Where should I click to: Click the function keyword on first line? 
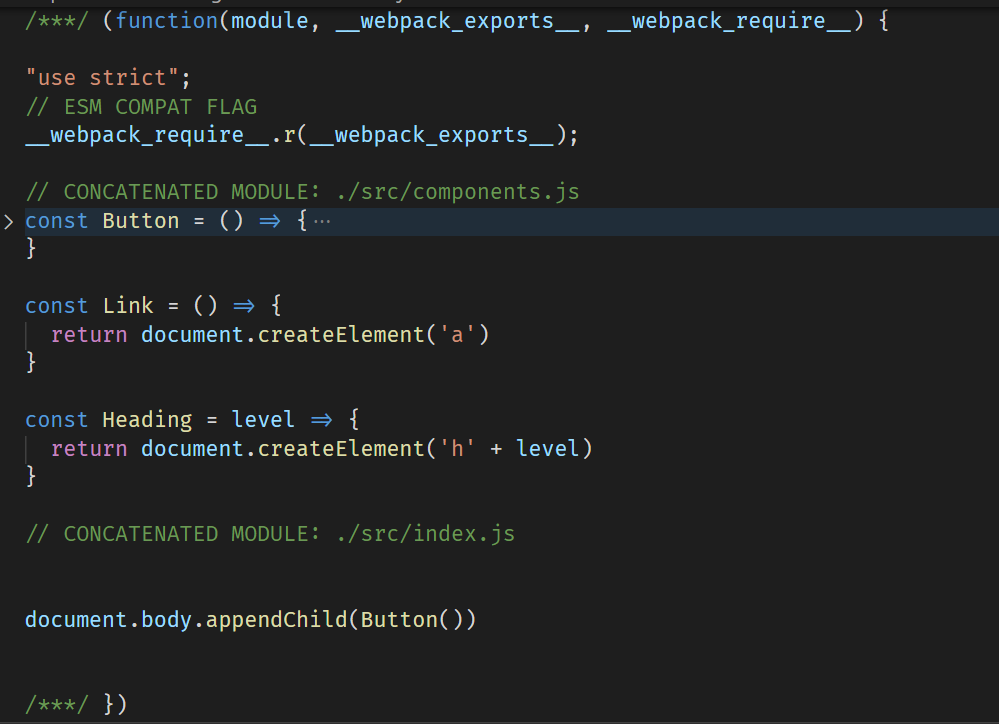(167, 21)
